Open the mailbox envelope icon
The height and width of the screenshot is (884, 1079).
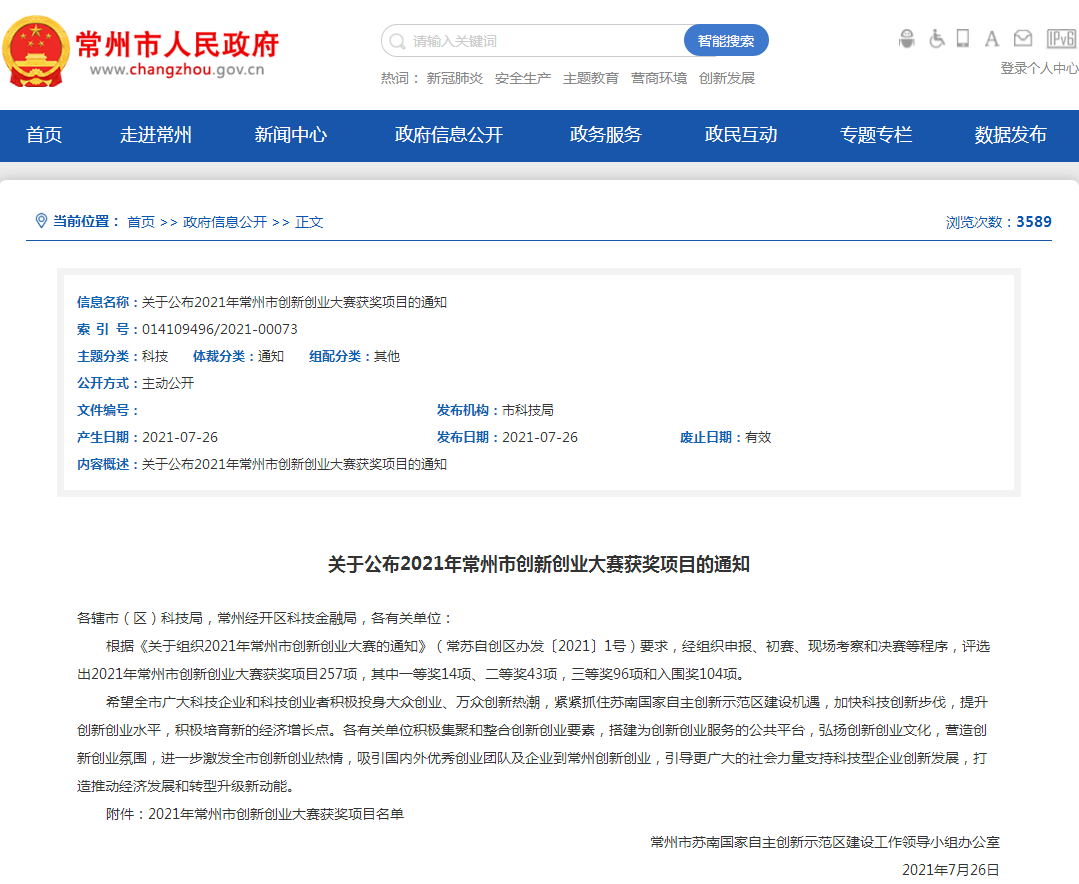pyautogui.click(x=1023, y=39)
